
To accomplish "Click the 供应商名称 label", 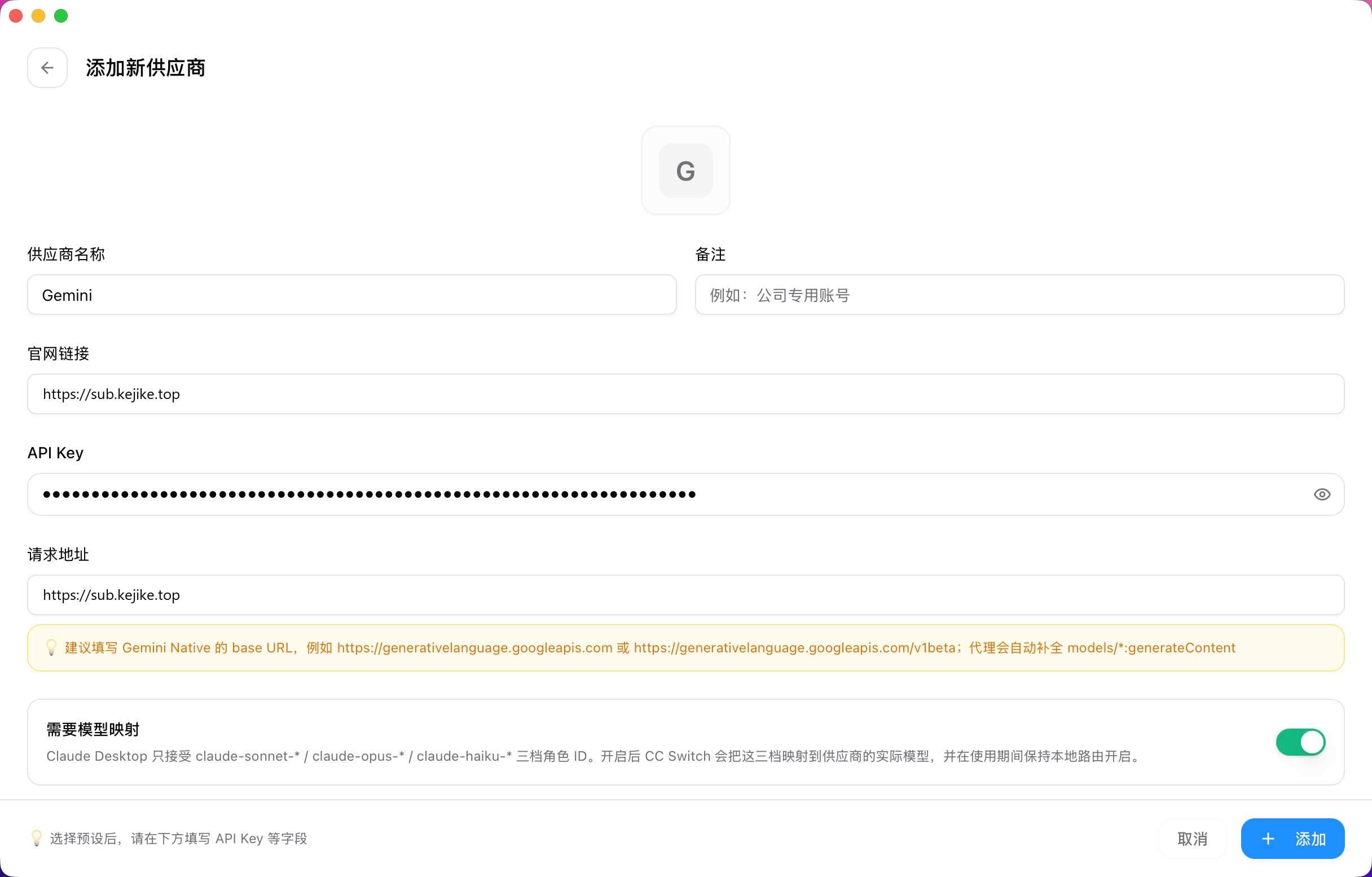I will pyautogui.click(x=66, y=254).
